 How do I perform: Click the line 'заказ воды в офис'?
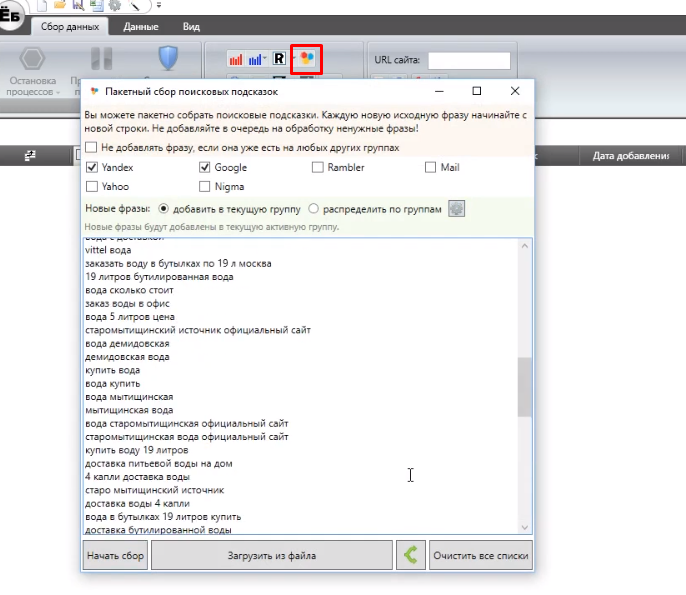pyautogui.click(x=127, y=304)
